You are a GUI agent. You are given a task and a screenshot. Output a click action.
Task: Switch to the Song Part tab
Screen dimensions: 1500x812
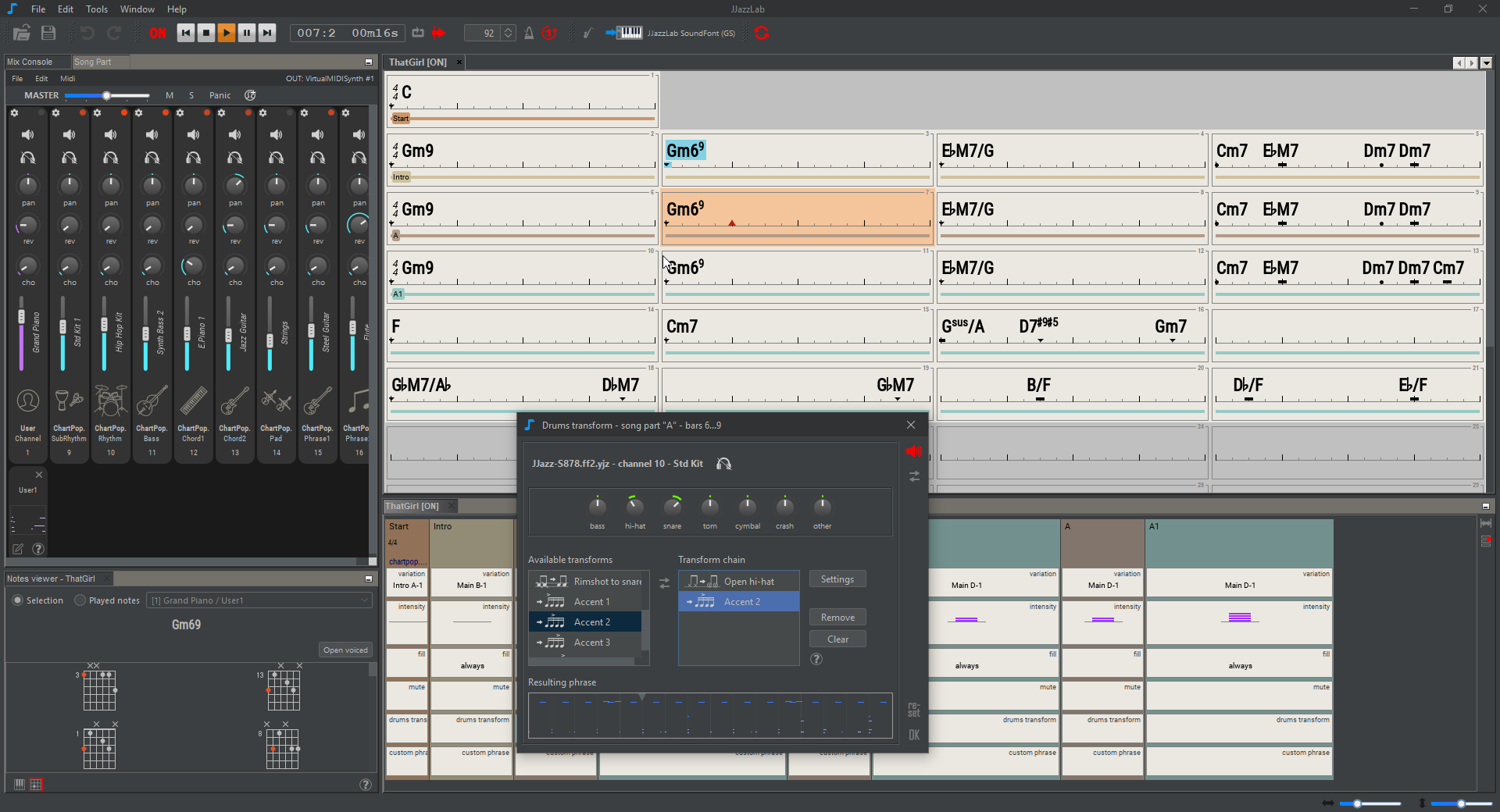(x=93, y=62)
